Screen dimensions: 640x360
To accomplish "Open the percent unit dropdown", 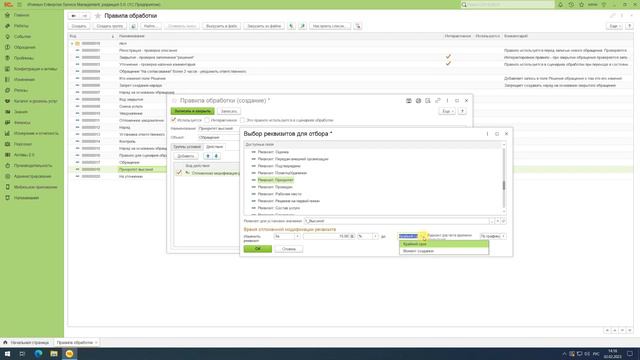I will point(375,236).
